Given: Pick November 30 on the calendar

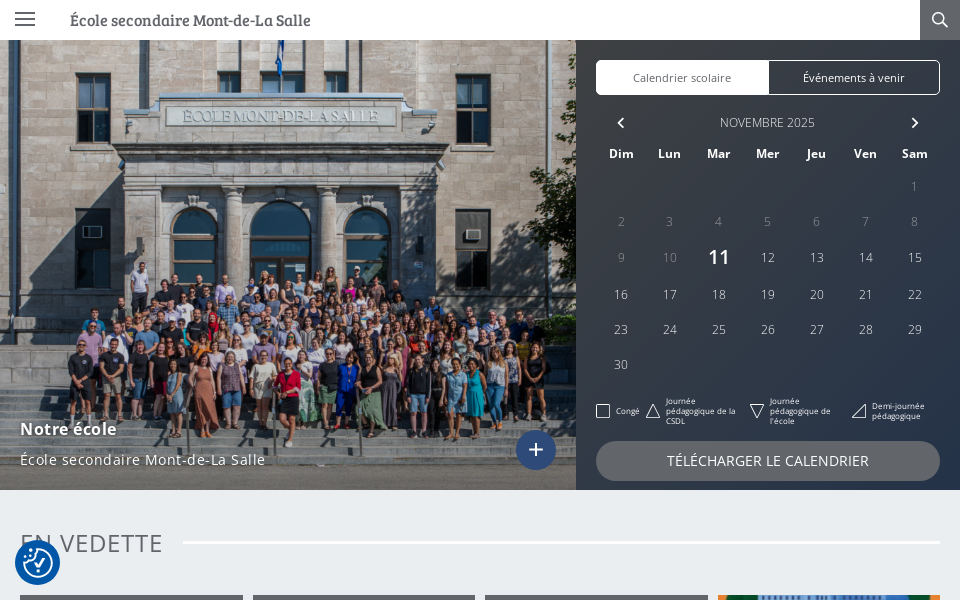Looking at the screenshot, I should [621, 365].
